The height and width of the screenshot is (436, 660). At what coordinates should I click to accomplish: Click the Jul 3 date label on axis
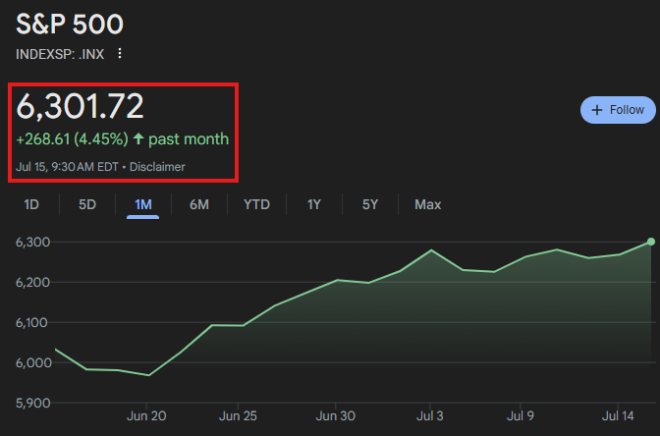[430, 416]
